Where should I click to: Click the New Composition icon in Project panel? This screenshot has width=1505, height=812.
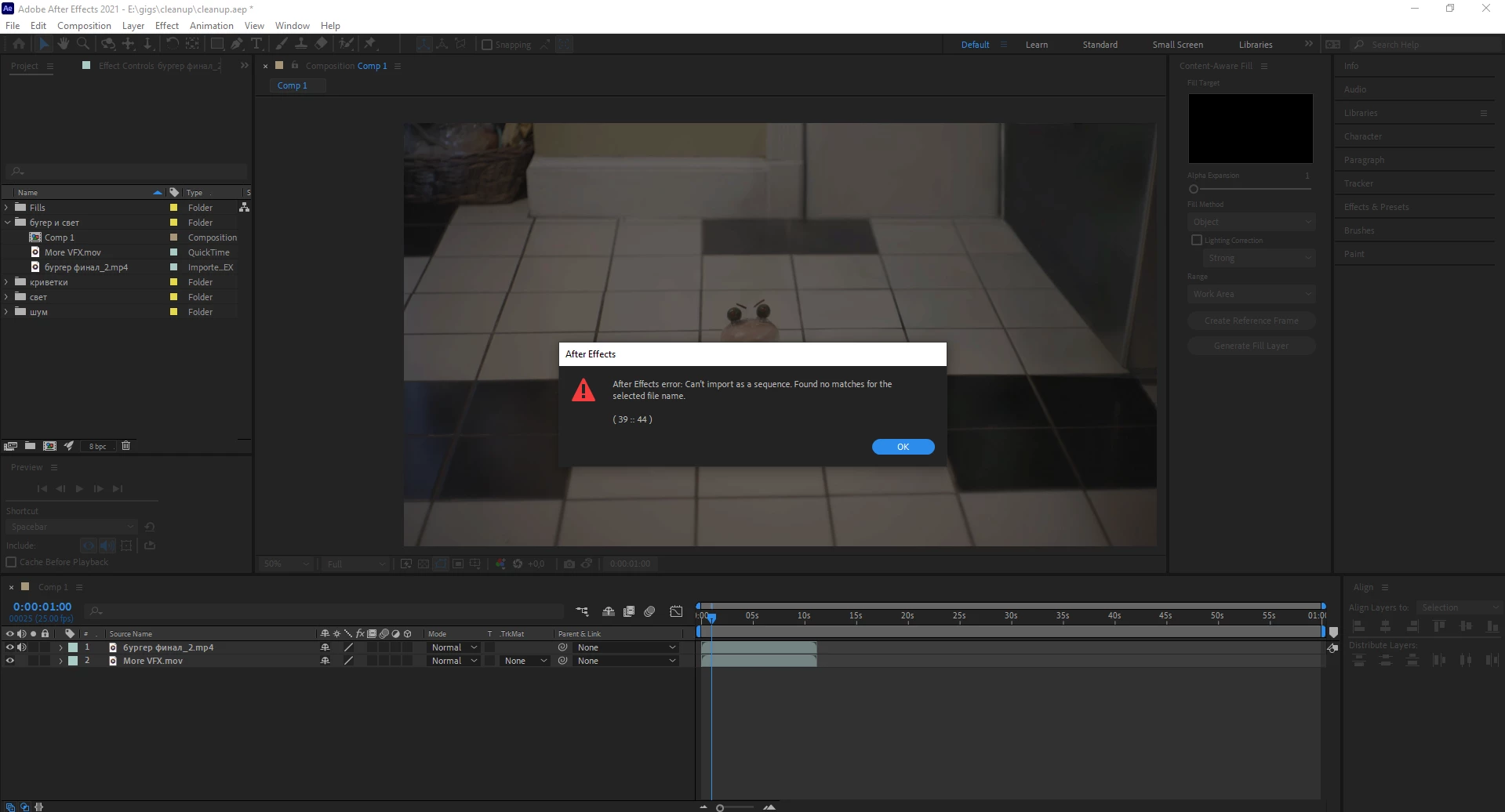(49, 446)
